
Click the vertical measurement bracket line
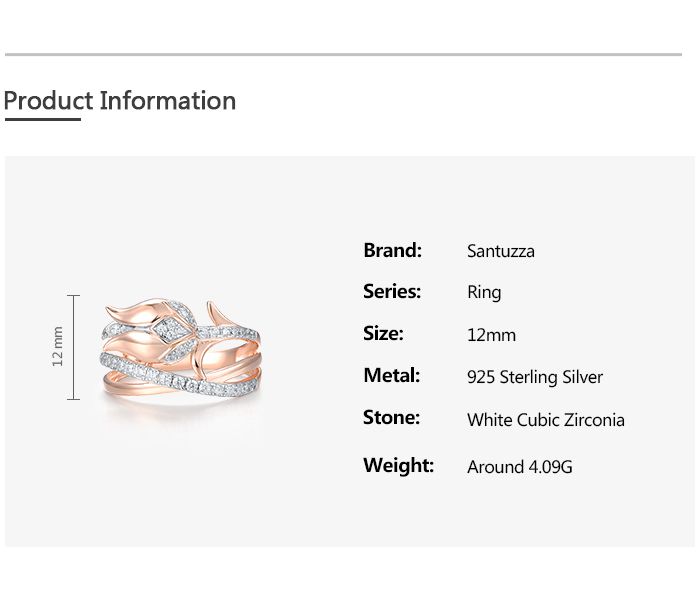(73, 347)
